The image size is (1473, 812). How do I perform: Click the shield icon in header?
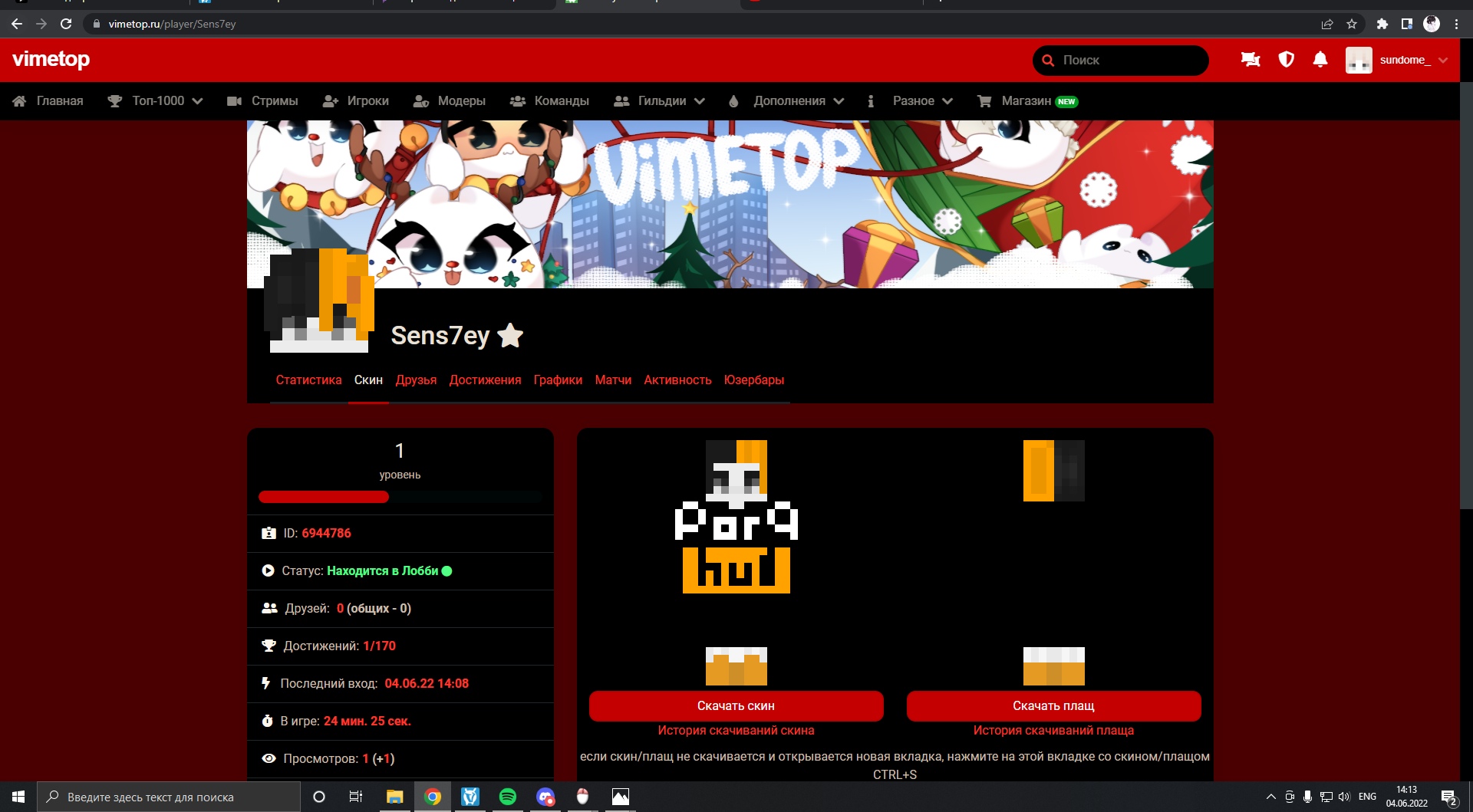[x=1287, y=60]
